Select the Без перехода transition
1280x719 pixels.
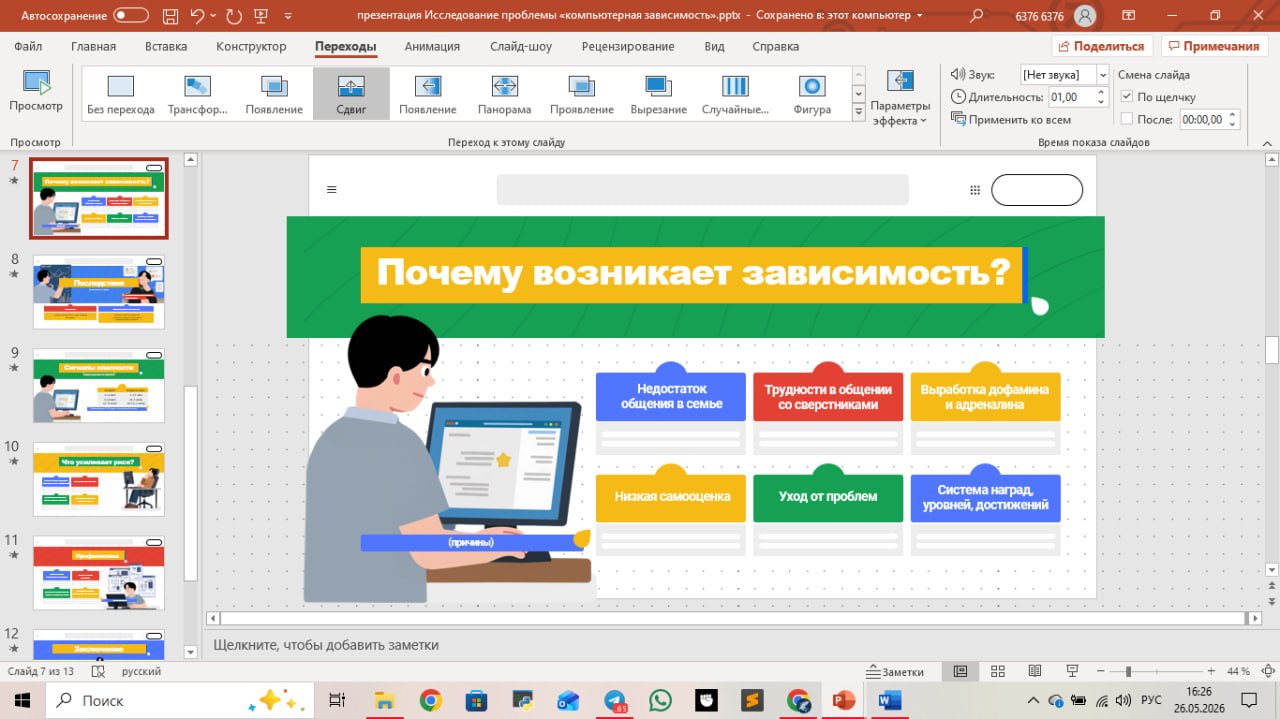tap(120, 95)
